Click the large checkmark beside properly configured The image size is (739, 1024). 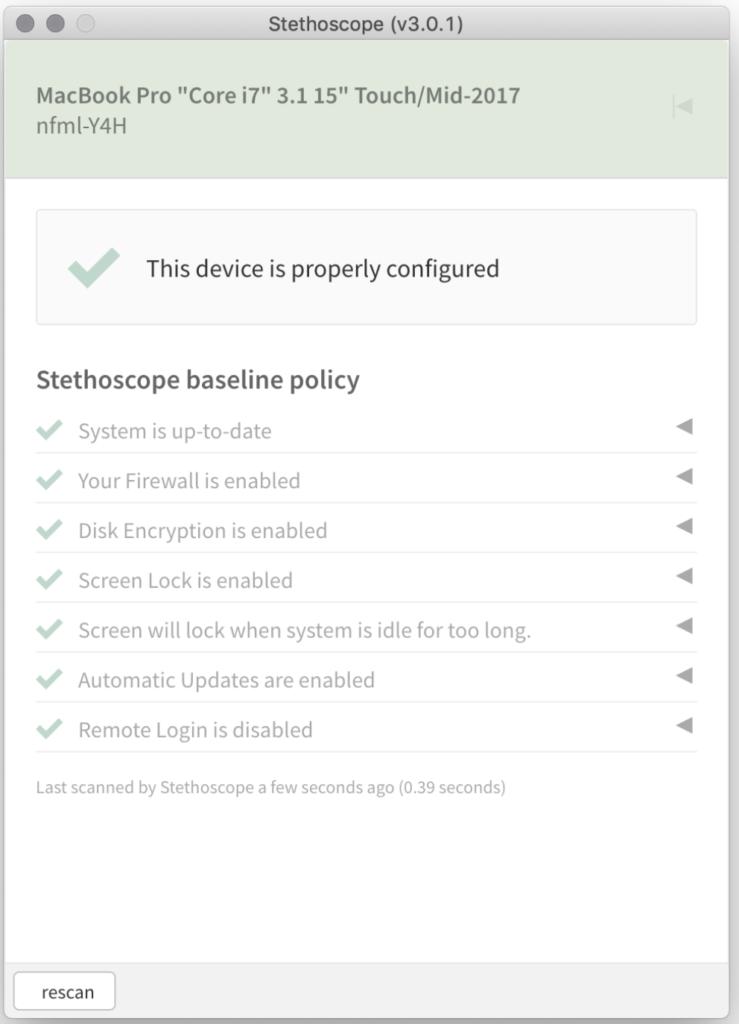[94, 268]
